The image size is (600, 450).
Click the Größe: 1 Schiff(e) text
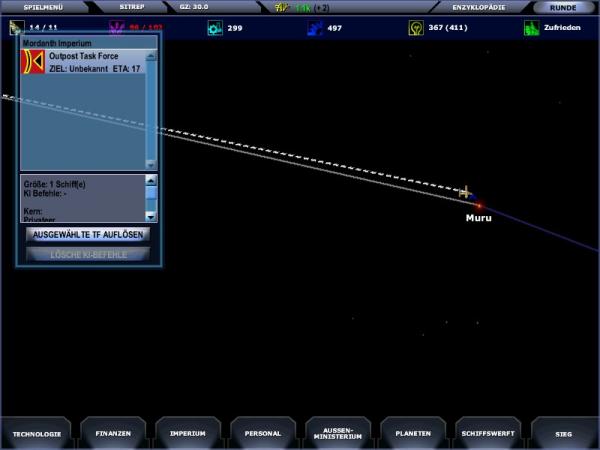(x=54, y=184)
